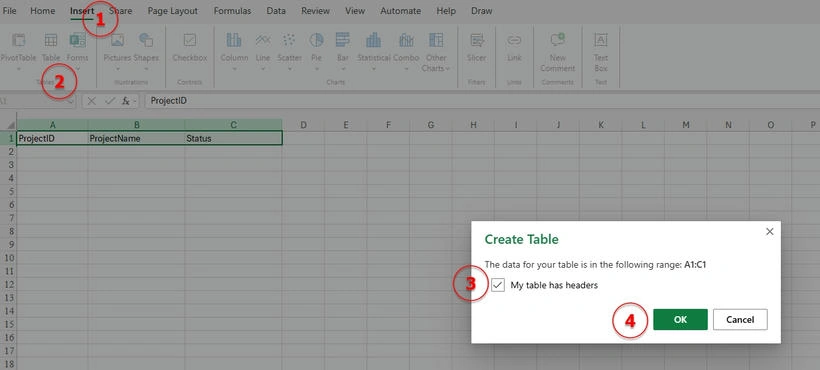The image size is (820, 370).
Task: Insert a Bar chart
Action: click(x=343, y=48)
